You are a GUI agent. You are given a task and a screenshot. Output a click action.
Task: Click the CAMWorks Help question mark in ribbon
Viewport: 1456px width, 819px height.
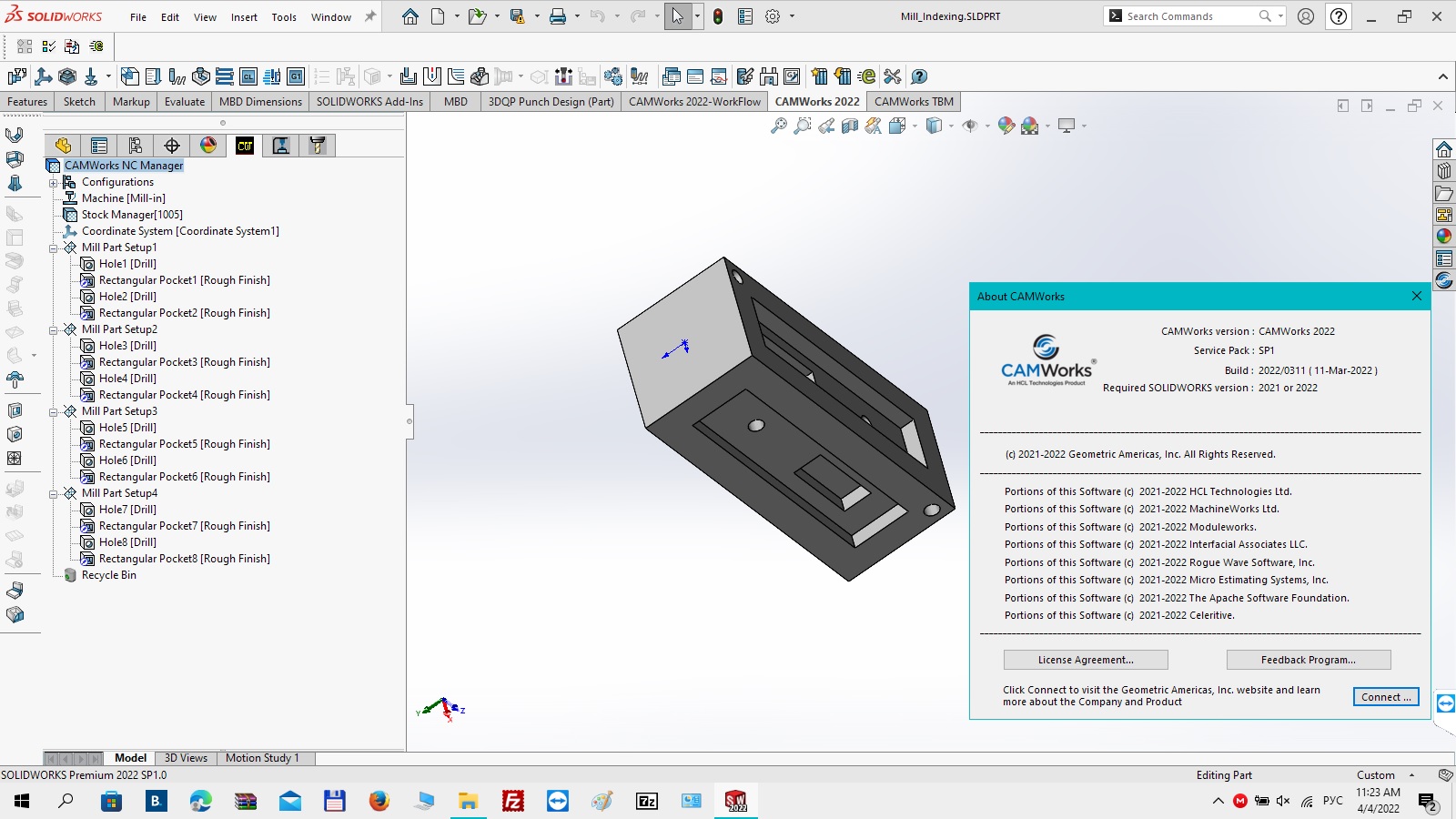point(919,76)
